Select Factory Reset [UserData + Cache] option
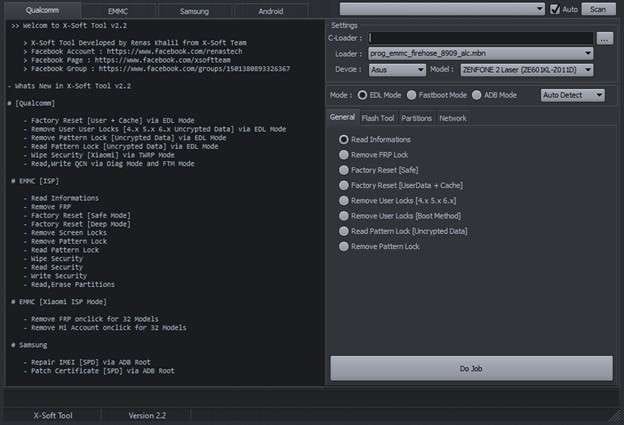624x425 pixels. point(401,185)
